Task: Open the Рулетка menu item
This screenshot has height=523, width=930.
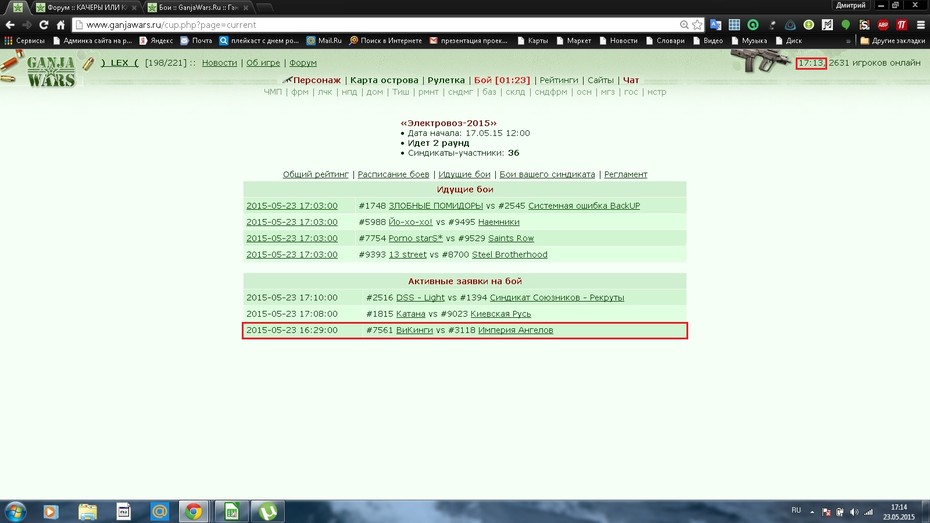Action: pos(446,80)
